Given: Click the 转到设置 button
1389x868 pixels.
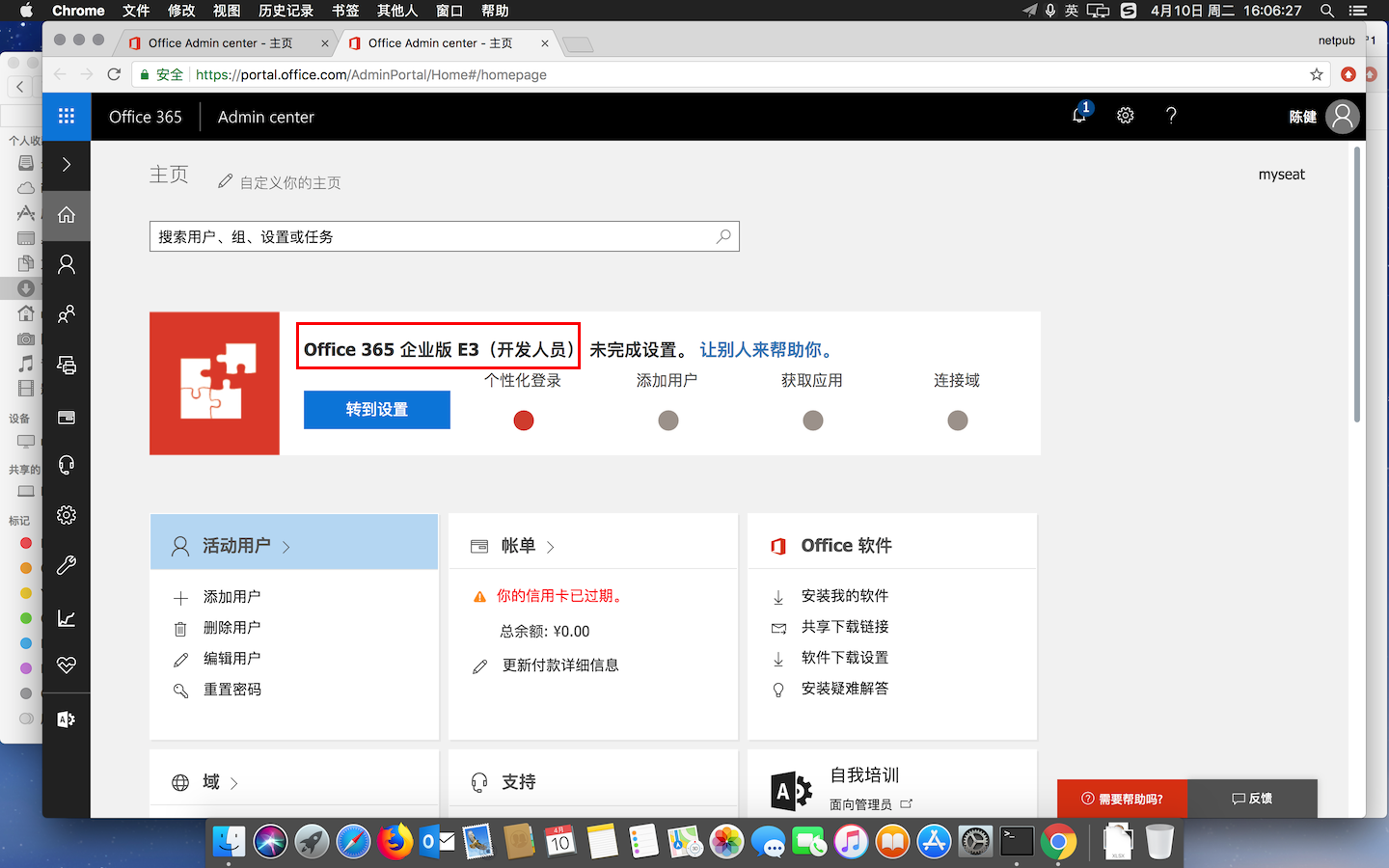Looking at the screenshot, I should (x=377, y=410).
